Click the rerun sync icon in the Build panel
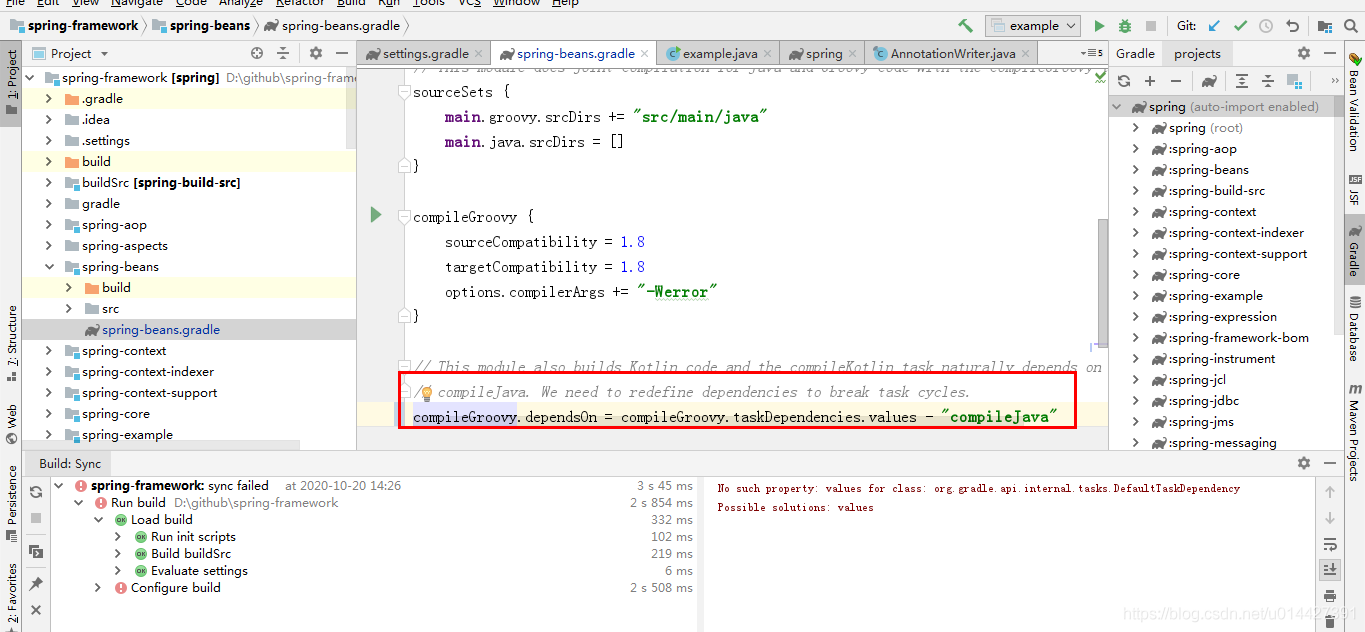This screenshot has width=1365, height=632. click(36, 492)
